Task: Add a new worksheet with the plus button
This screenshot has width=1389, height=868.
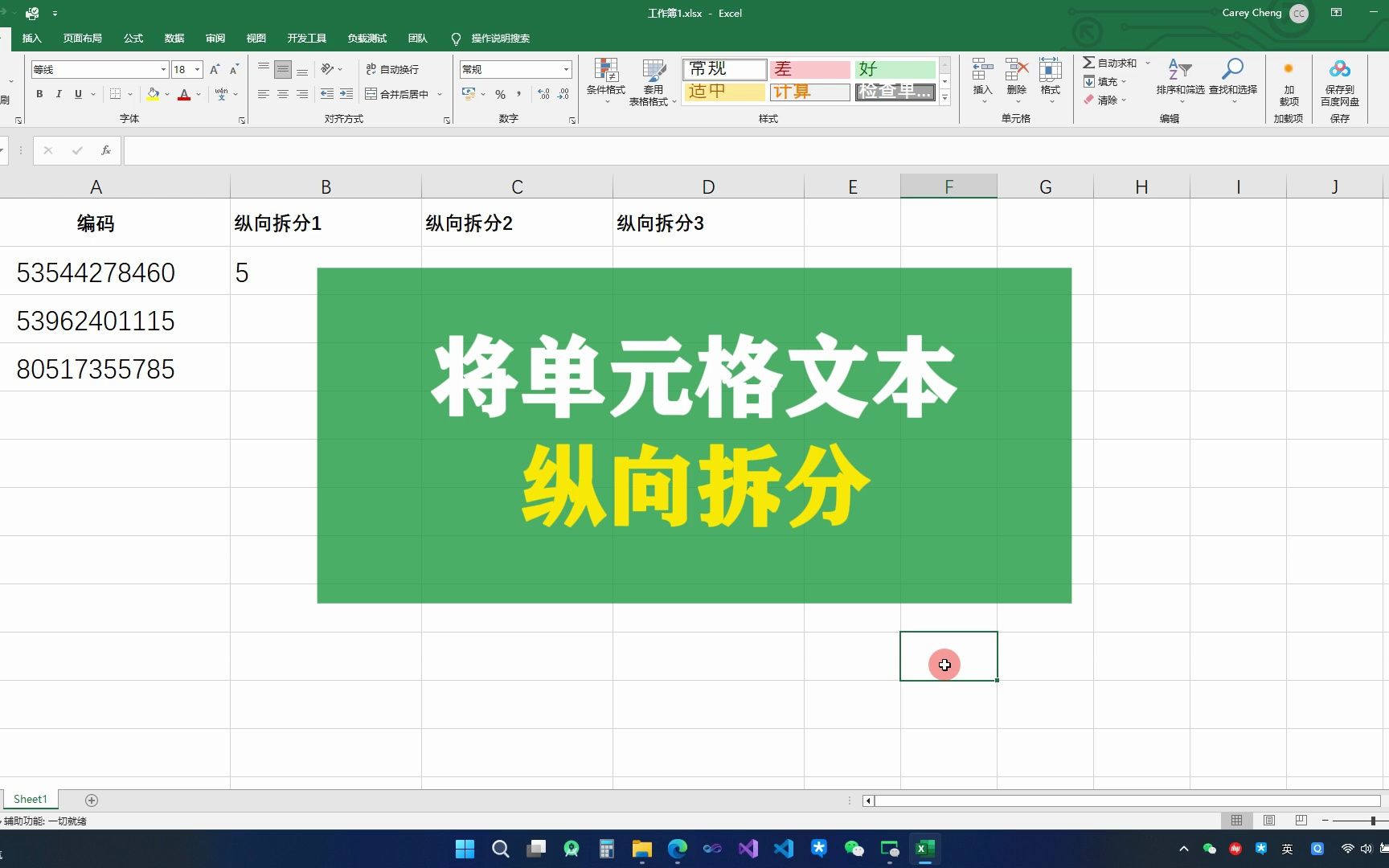Action: click(x=91, y=799)
